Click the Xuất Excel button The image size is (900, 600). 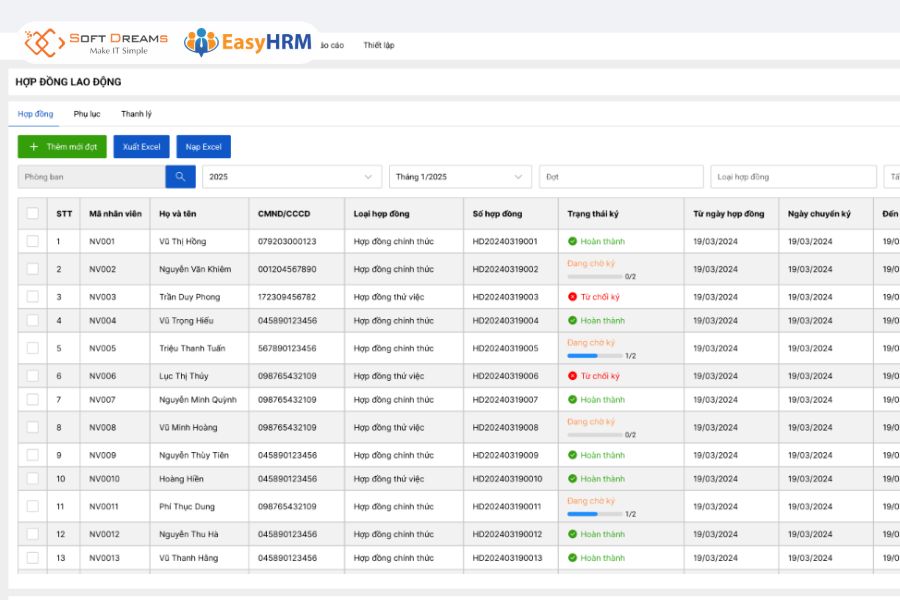(x=141, y=147)
